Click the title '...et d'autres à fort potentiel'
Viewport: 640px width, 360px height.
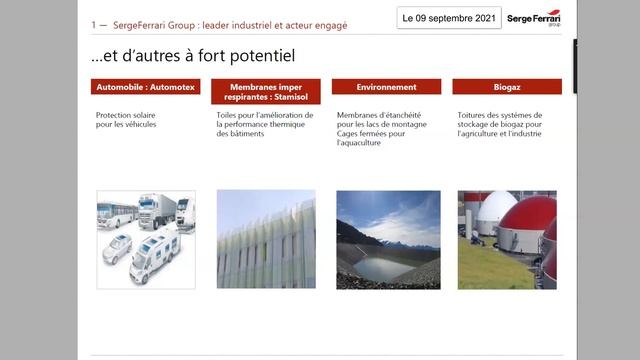pyautogui.click(x=193, y=56)
